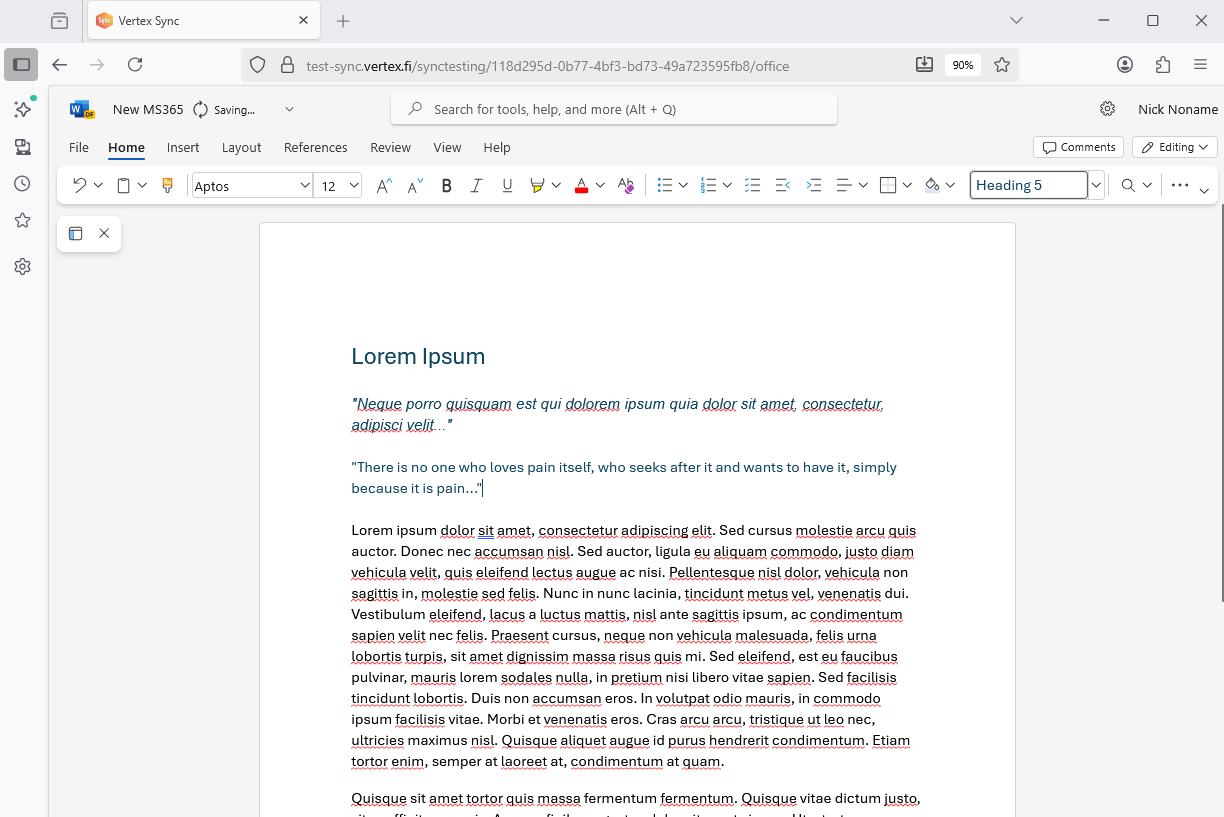The height and width of the screenshot is (817, 1224).
Task: Expand the Heading 5 styles gallery
Action: point(1097,185)
